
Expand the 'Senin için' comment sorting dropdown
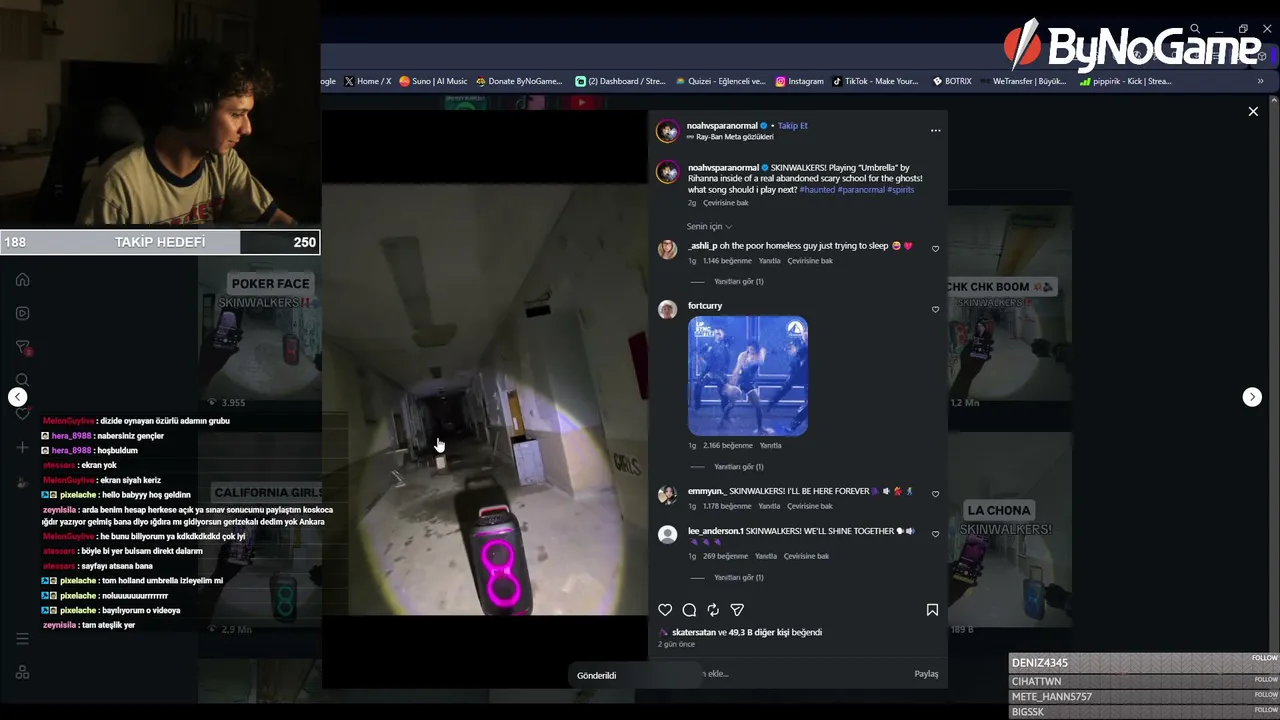click(x=709, y=227)
